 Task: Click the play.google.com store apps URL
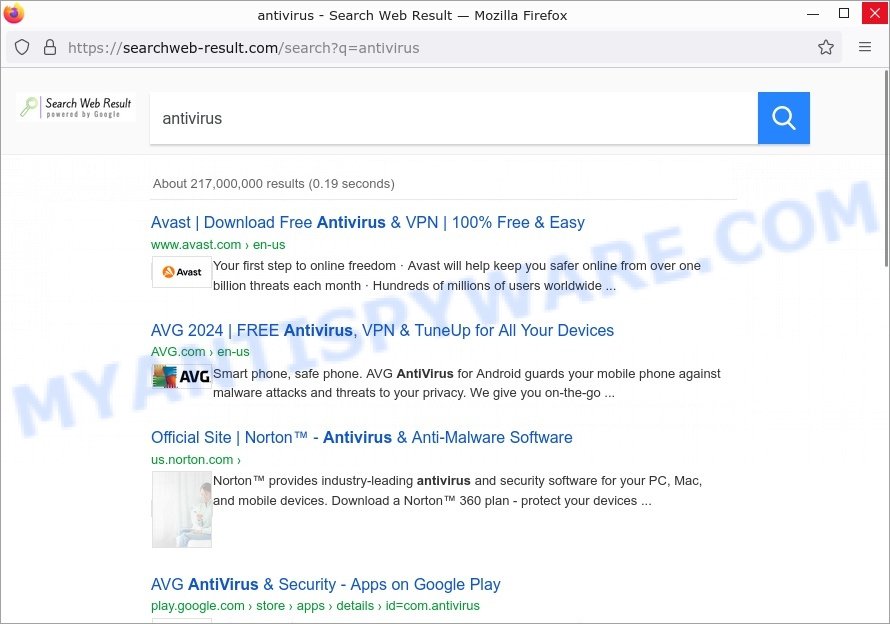point(315,606)
